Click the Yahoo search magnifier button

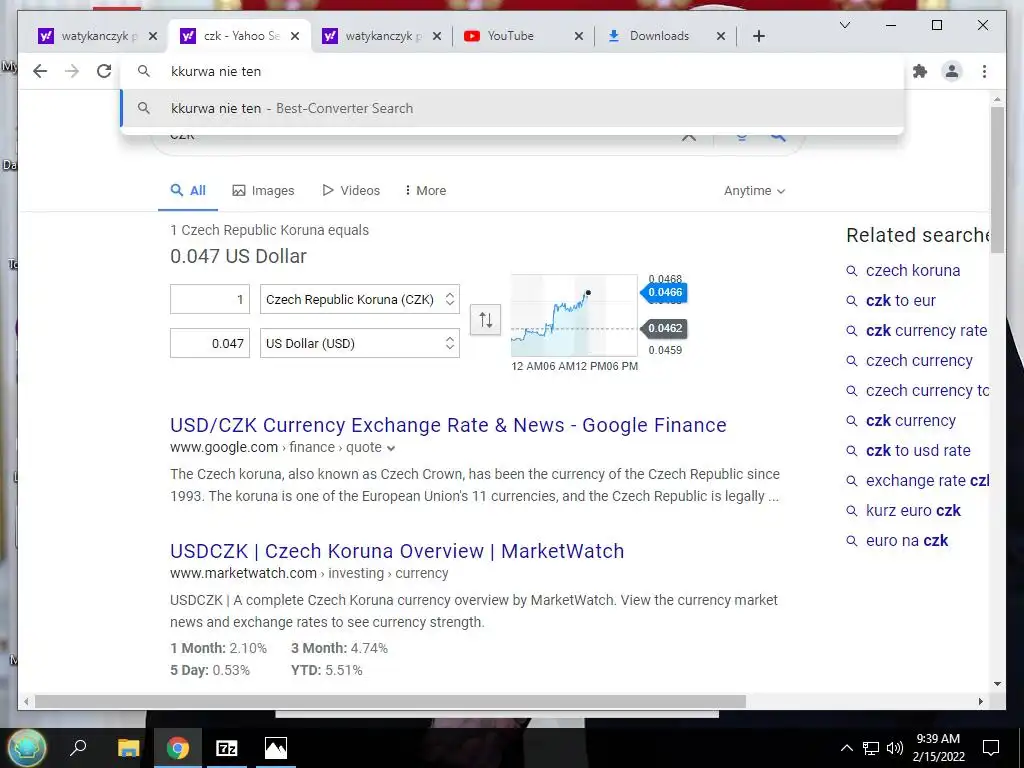tap(777, 136)
